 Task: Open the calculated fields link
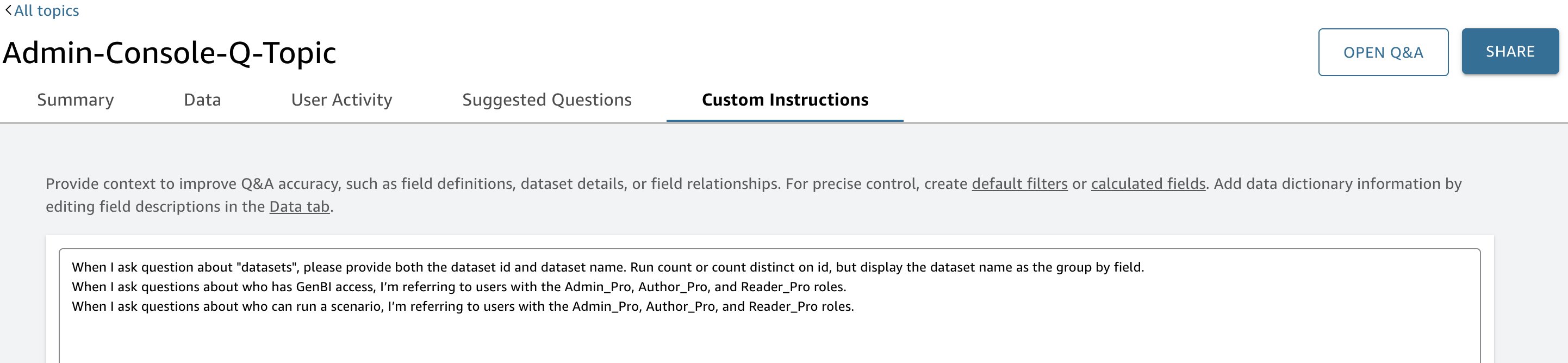[1148, 184]
